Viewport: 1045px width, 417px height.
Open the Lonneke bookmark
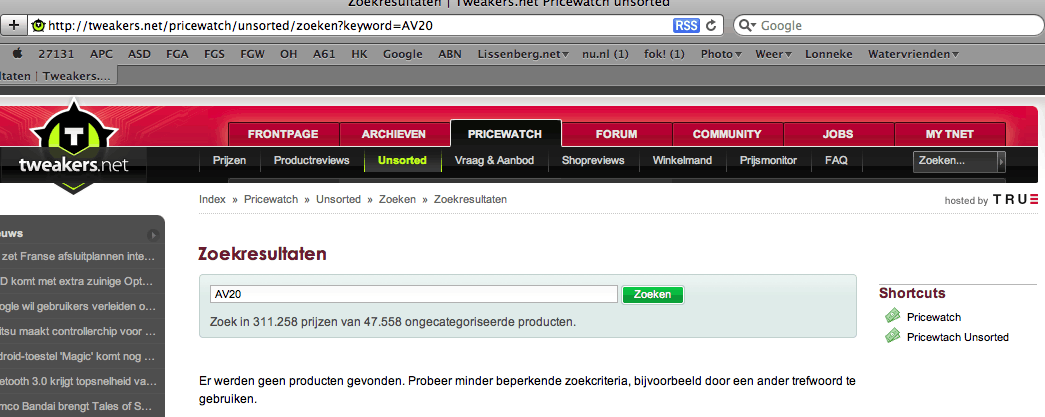click(x=828, y=54)
